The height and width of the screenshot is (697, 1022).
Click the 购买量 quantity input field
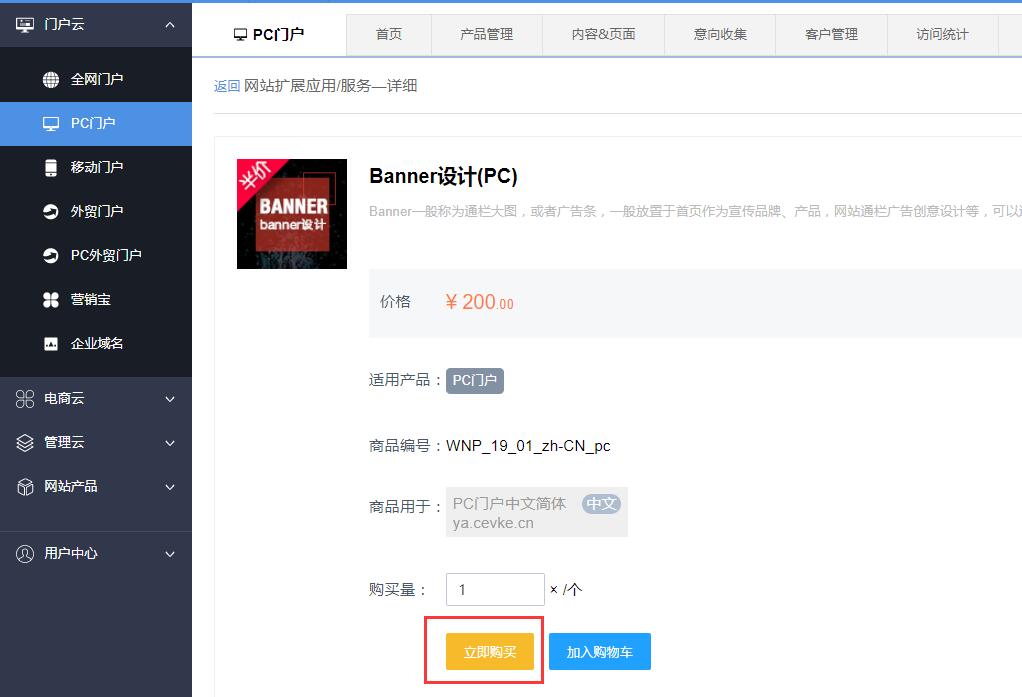[x=495, y=590]
